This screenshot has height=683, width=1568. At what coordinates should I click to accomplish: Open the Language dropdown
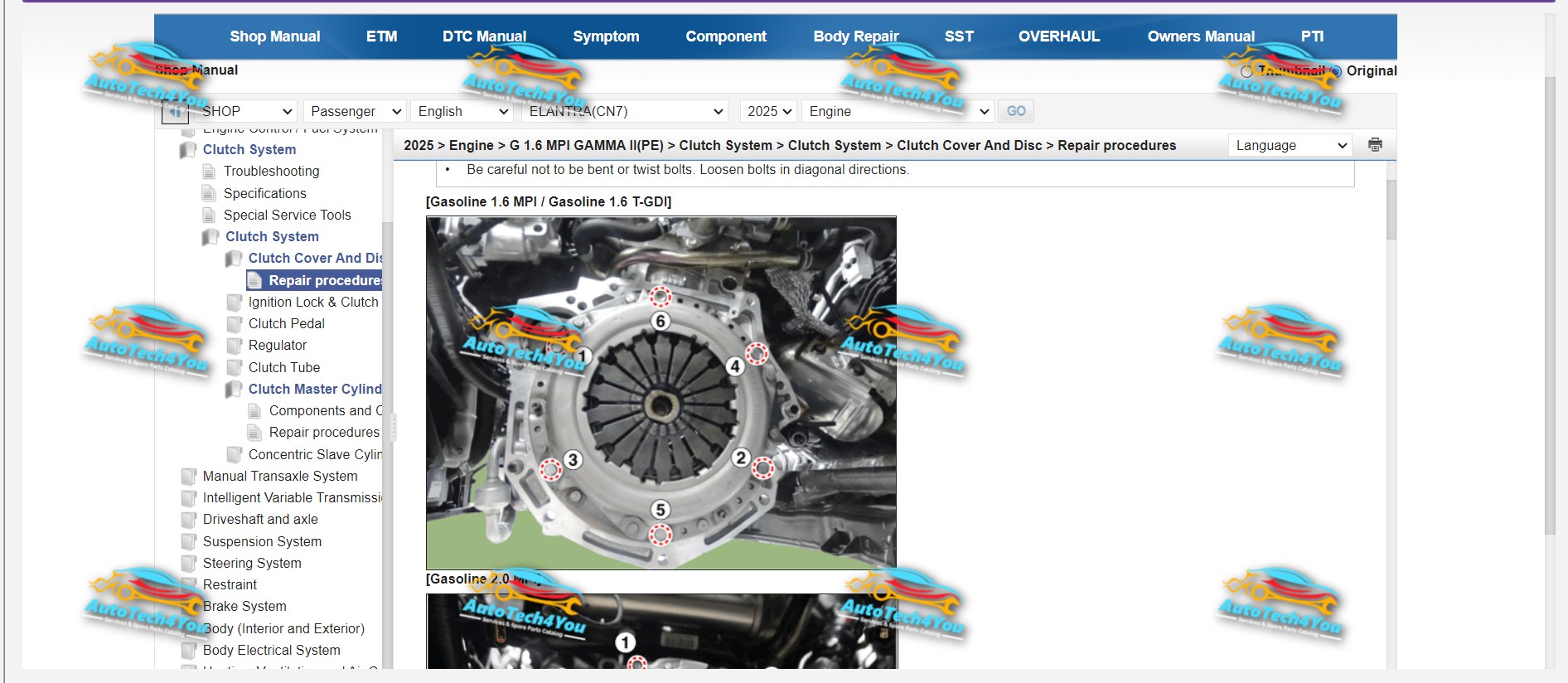[1290, 145]
